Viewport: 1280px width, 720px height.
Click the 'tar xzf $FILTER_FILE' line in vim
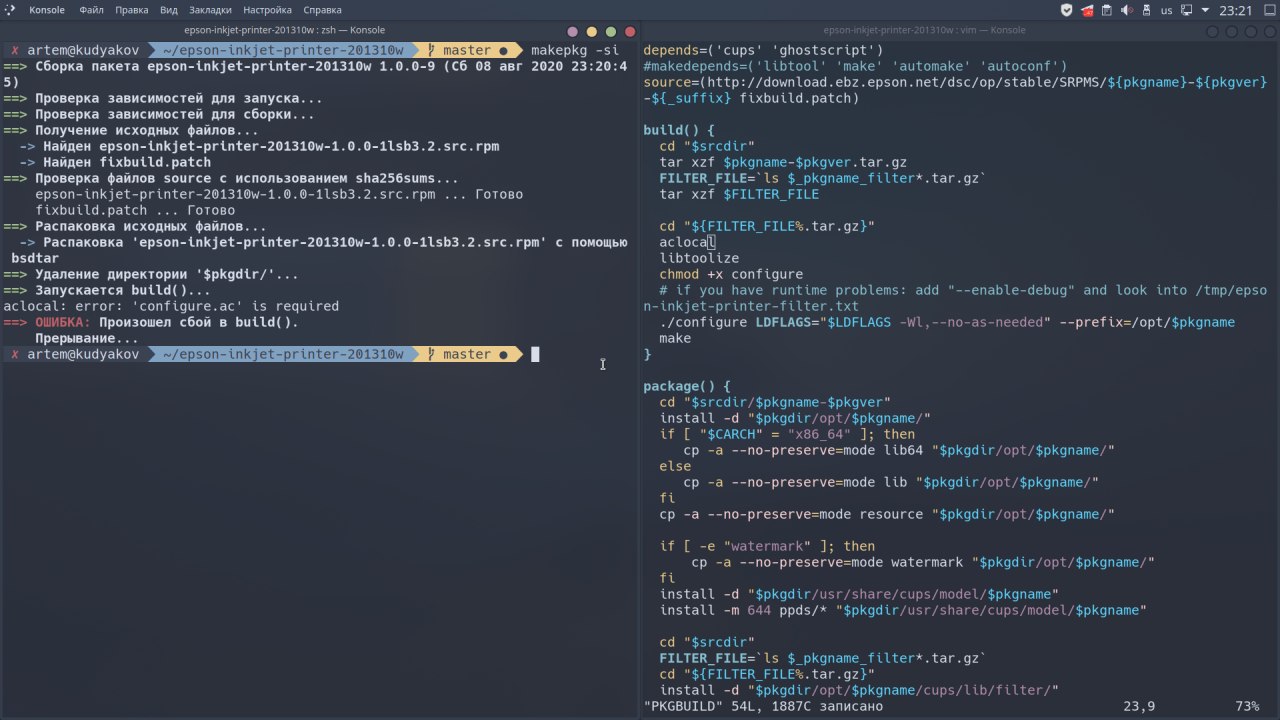(739, 194)
